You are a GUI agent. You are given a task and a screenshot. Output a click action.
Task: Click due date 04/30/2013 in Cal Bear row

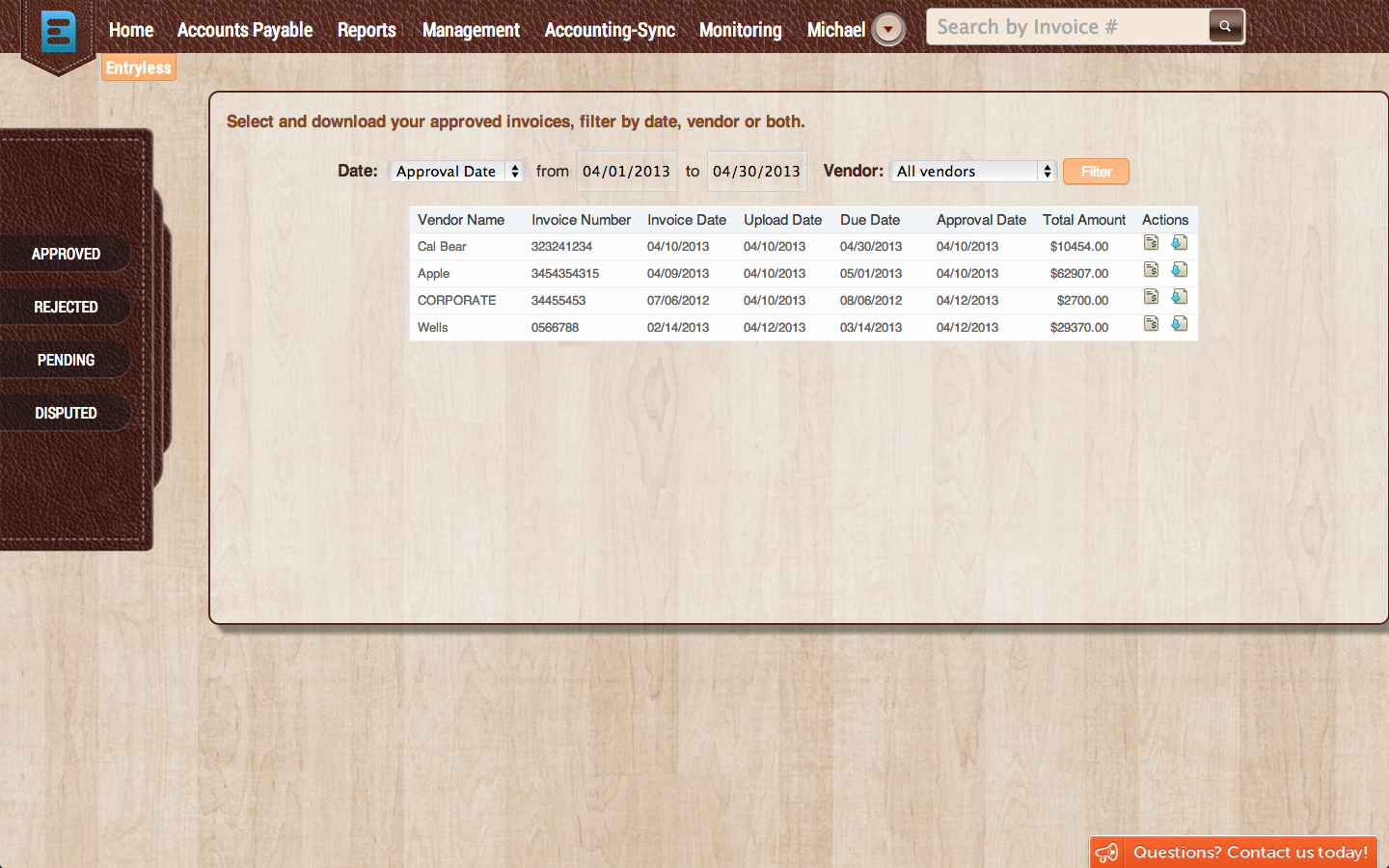pyautogui.click(x=871, y=246)
